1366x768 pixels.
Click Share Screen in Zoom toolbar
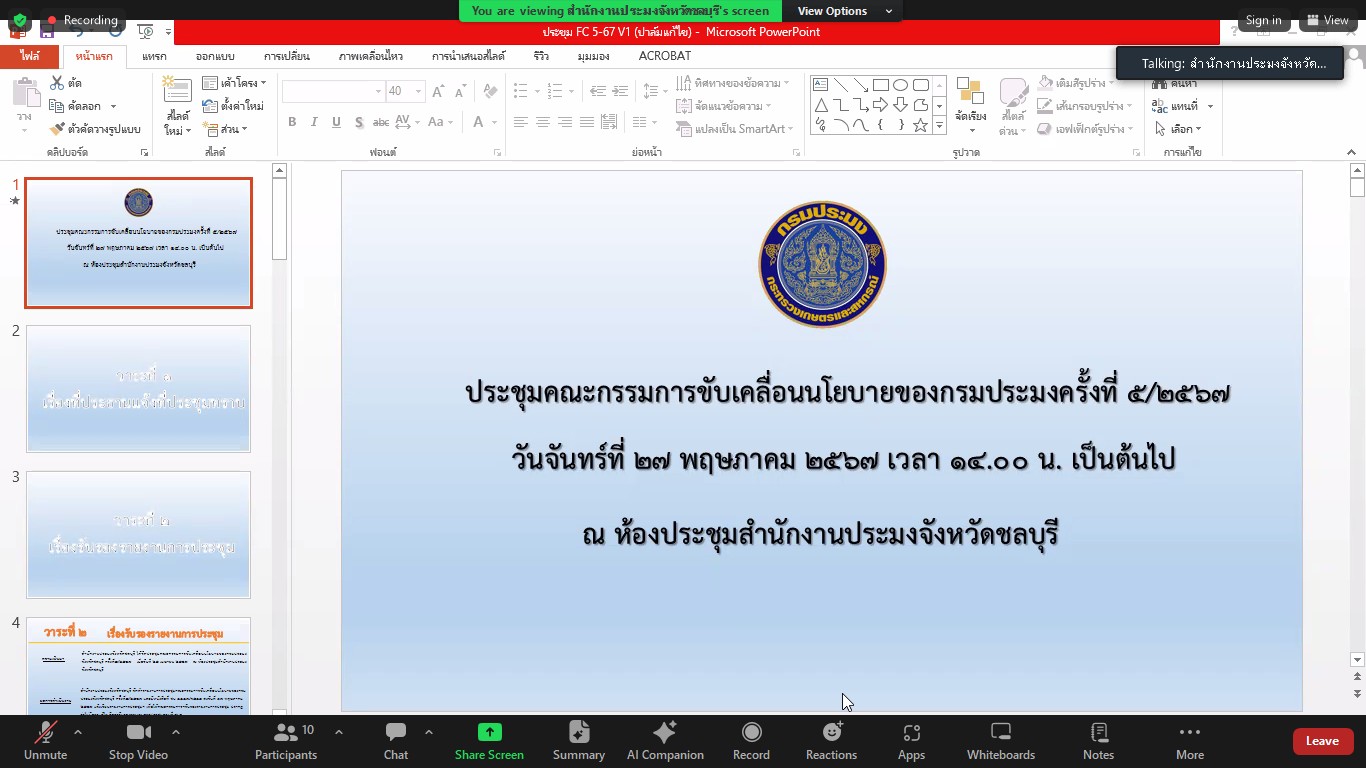489,741
